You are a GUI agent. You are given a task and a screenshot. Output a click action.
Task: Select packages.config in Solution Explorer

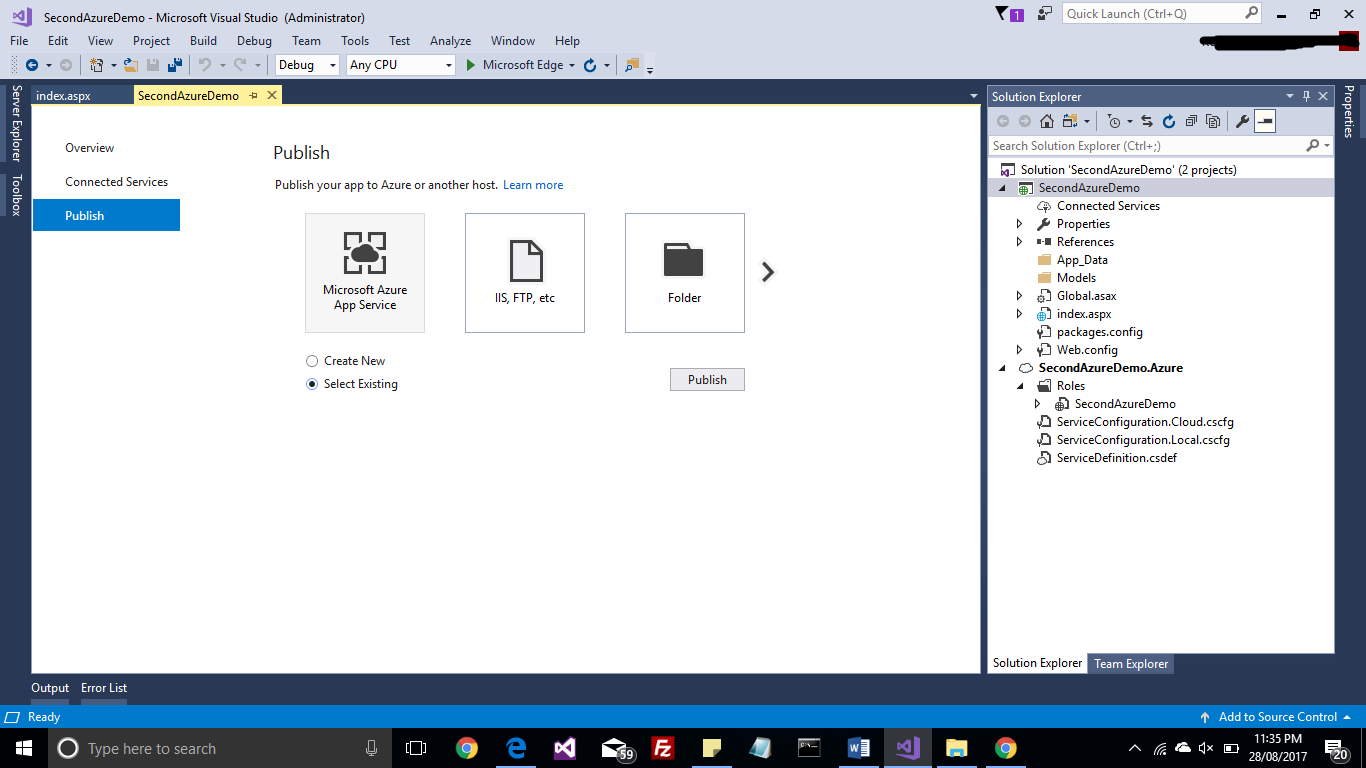pos(1099,332)
